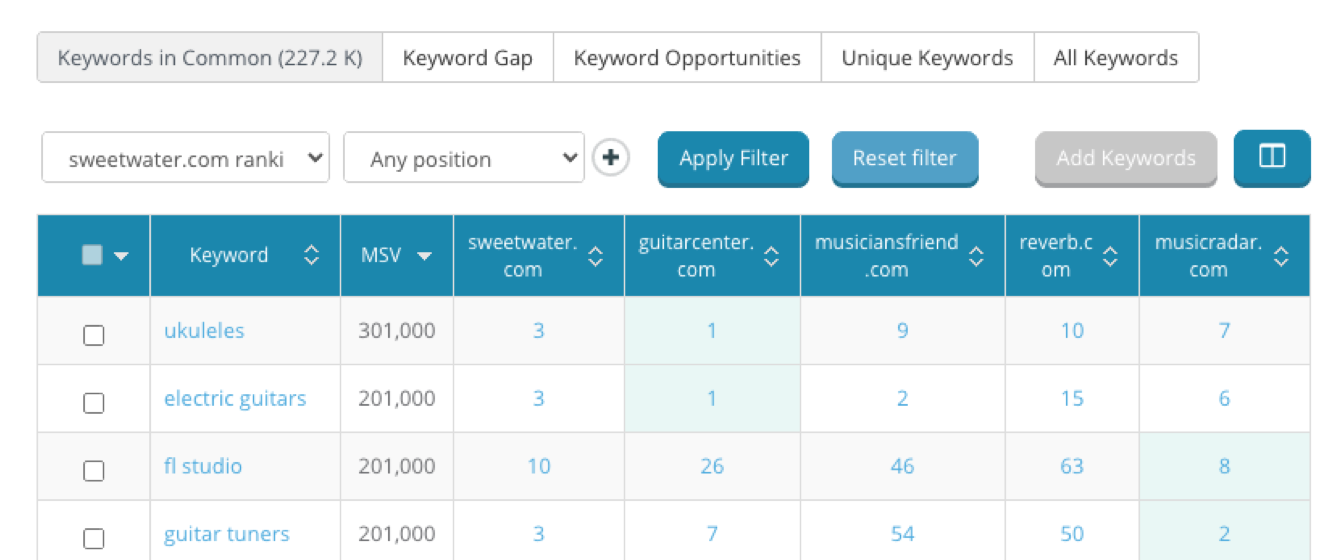The height and width of the screenshot is (560, 1342).
Task: Open the Keyword Opportunities tab
Action: (687, 58)
